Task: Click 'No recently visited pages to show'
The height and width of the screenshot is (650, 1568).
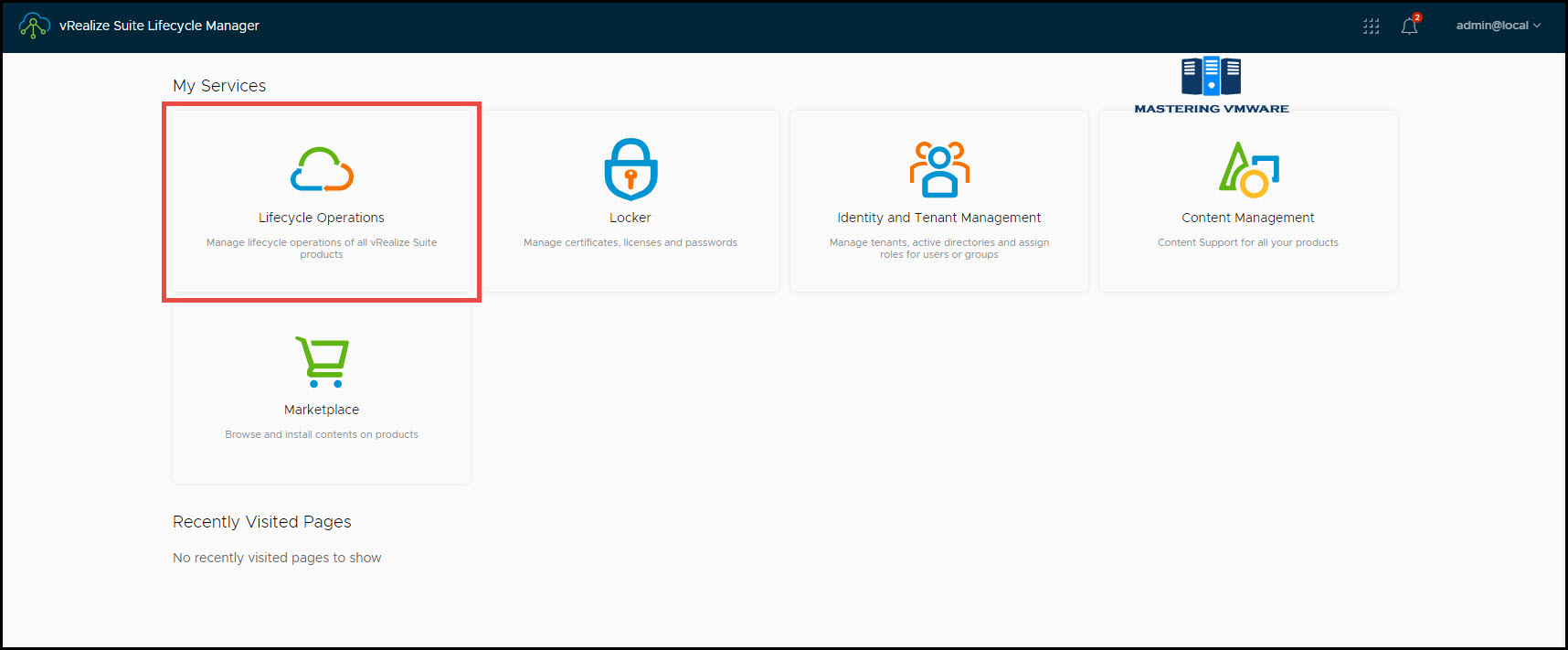Action: point(277,558)
